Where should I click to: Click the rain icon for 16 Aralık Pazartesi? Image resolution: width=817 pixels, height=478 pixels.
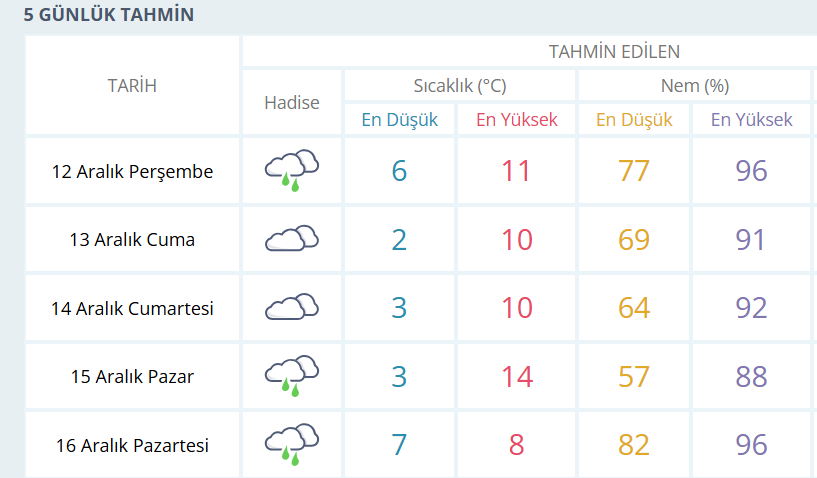click(292, 445)
